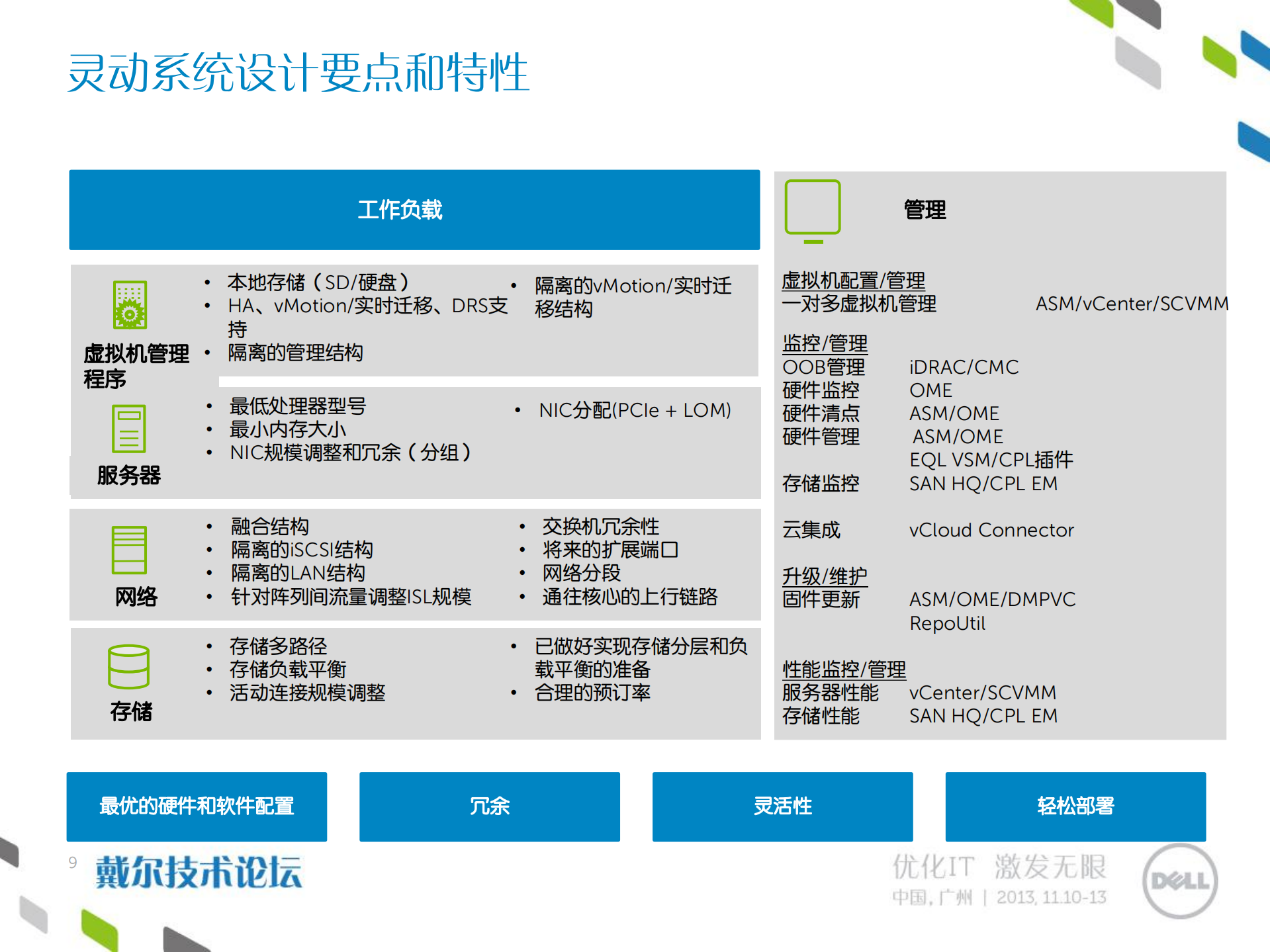Expand the 虚拟机配置/管理 section
This screenshot has width=1270, height=952.
point(852,280)
